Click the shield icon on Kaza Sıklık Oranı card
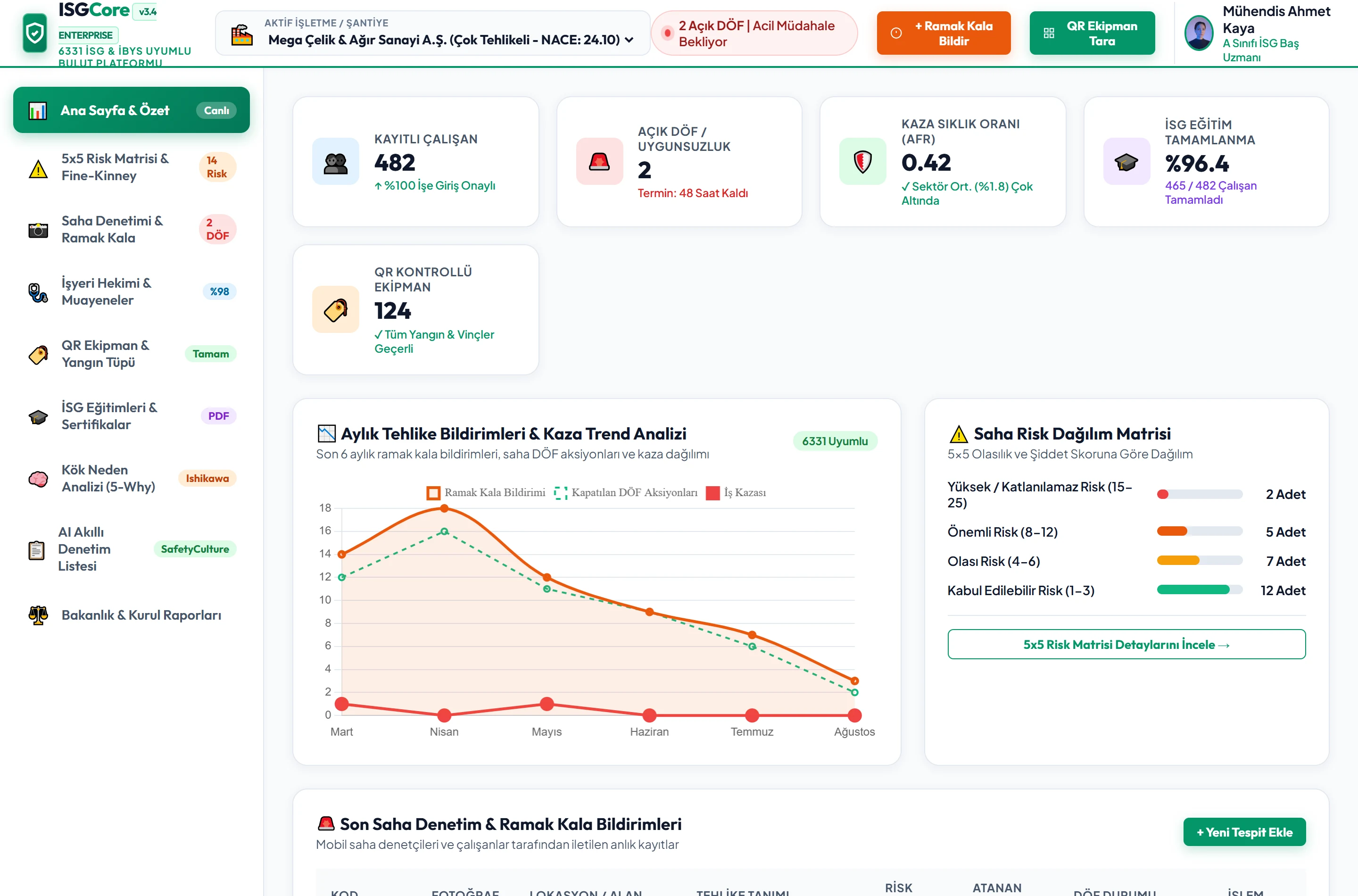This screenshot has width=1358, height=896. pyautogui.click(x=863, y=162)
